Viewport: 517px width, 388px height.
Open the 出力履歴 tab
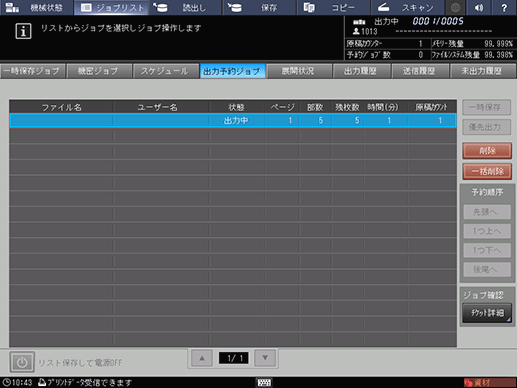361,71
